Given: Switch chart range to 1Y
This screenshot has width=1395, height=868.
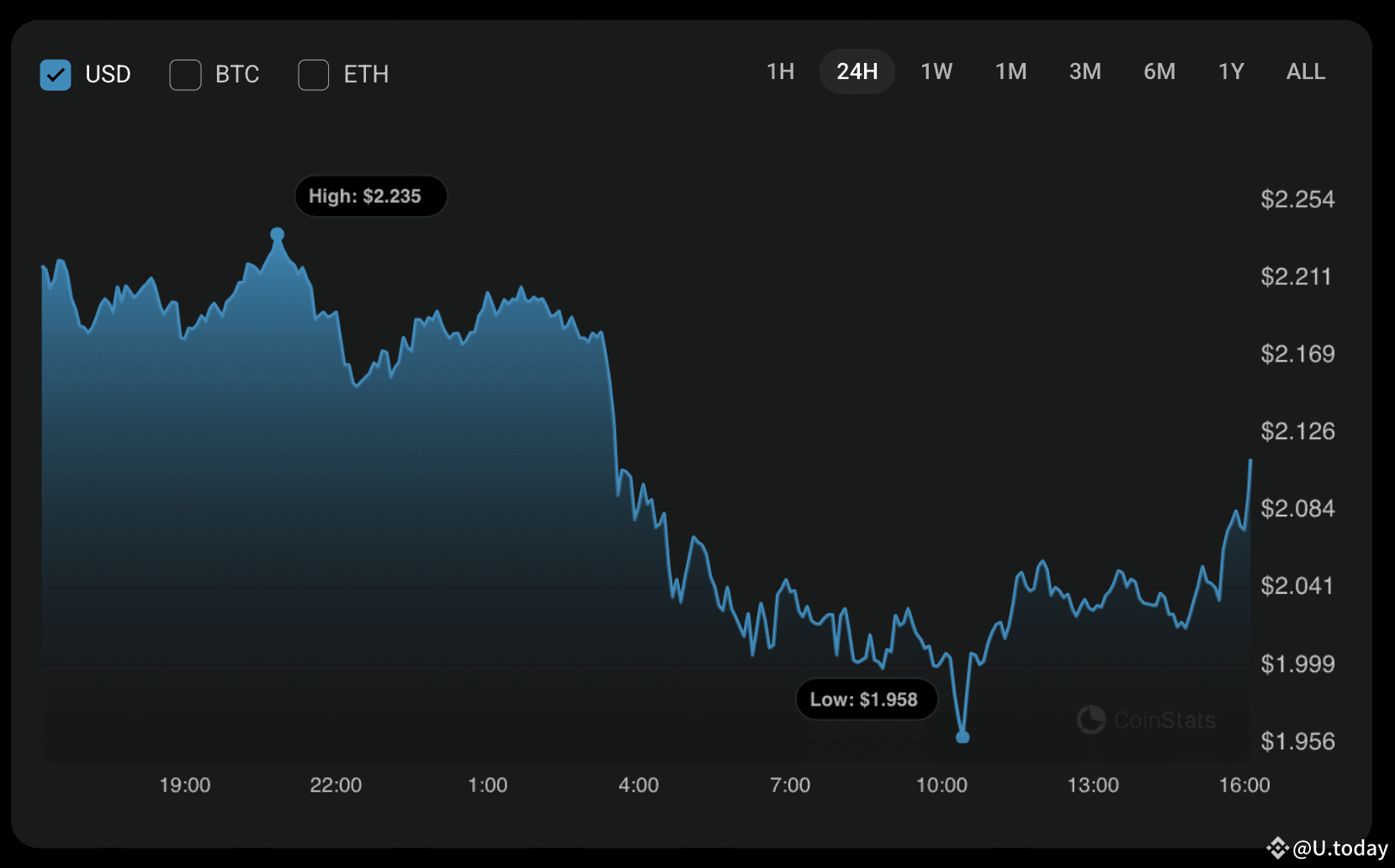Looking at the screenshot, I should [1231, 71].
